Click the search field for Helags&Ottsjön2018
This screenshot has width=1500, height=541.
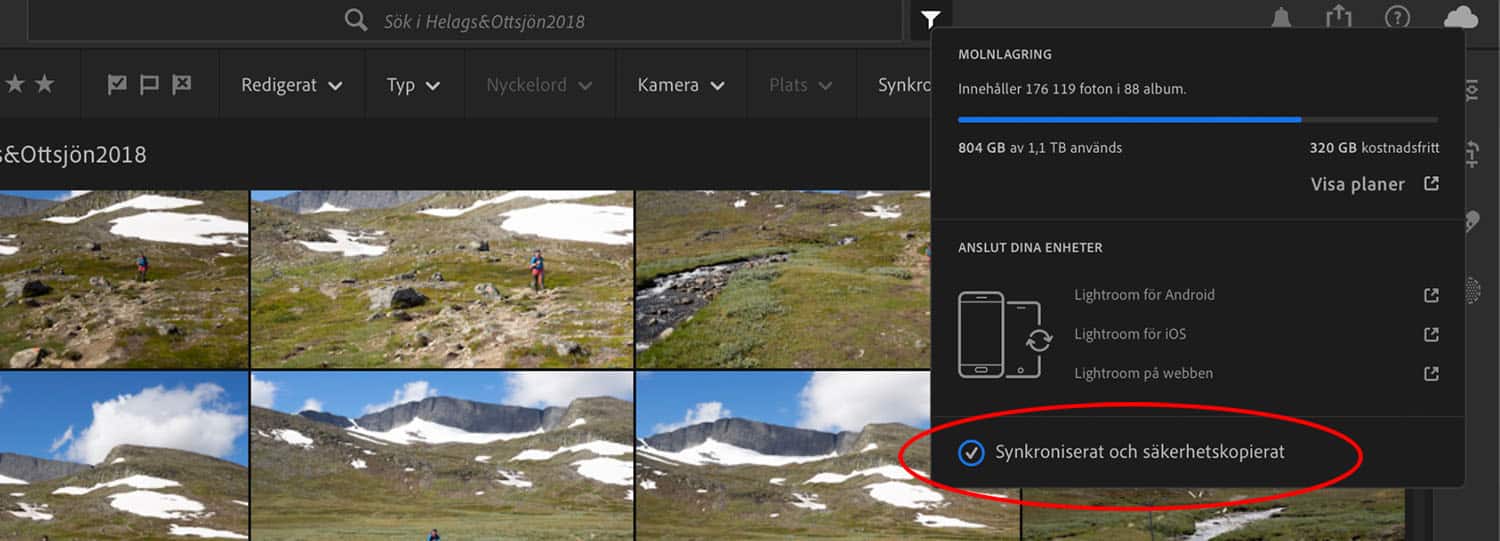coord(600,21)
